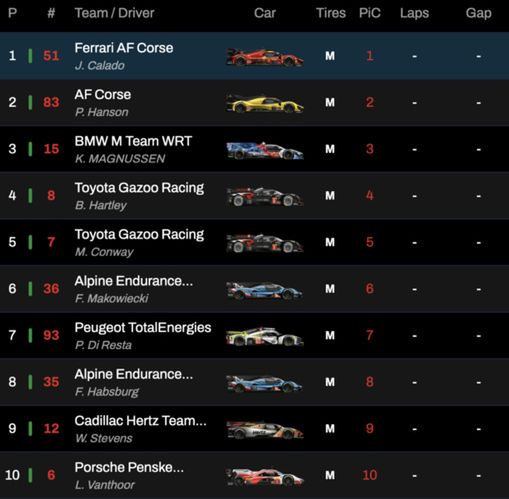Click the Laps column header

coord(414,13)
